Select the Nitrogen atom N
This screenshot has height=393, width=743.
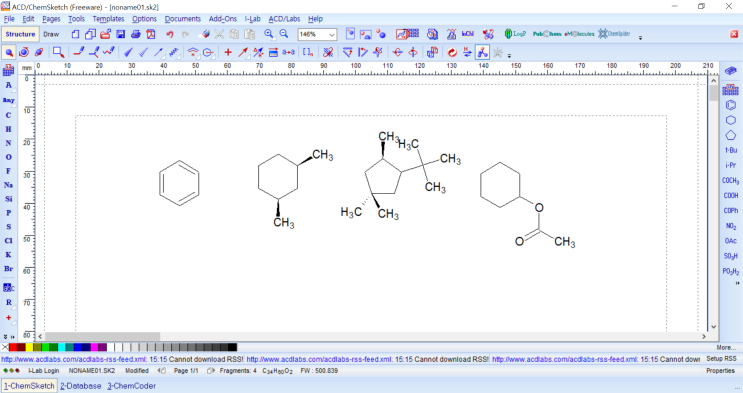click(x=8, y=143)
